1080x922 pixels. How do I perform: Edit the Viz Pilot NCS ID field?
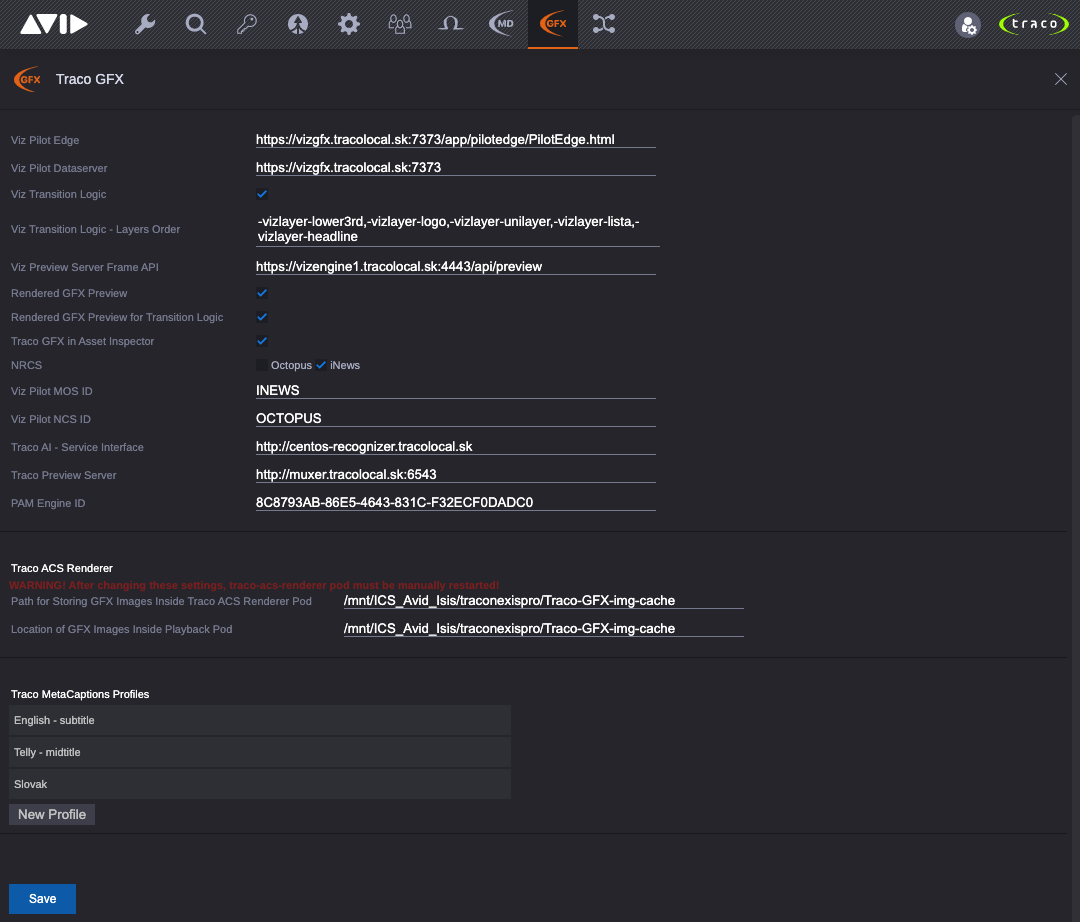455,419
